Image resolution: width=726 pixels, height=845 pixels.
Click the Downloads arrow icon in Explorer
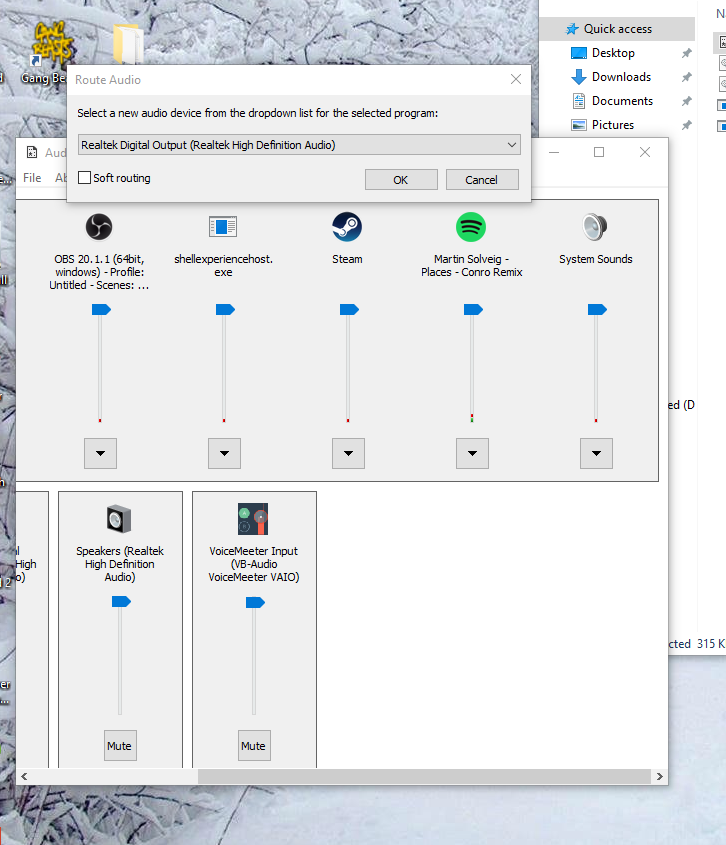point(579,77)
